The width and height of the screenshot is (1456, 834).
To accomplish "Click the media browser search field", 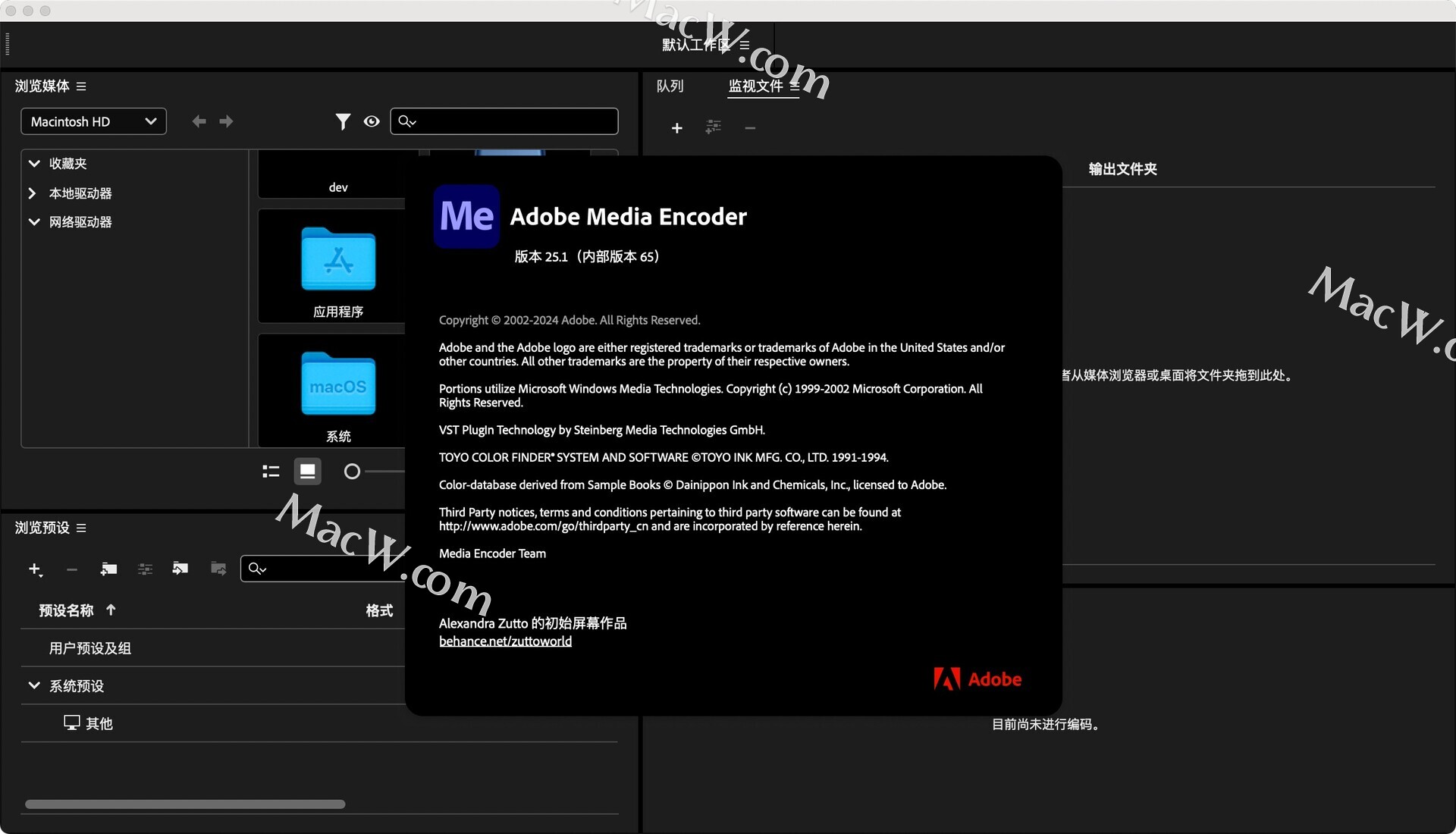I will pos(504,121).
